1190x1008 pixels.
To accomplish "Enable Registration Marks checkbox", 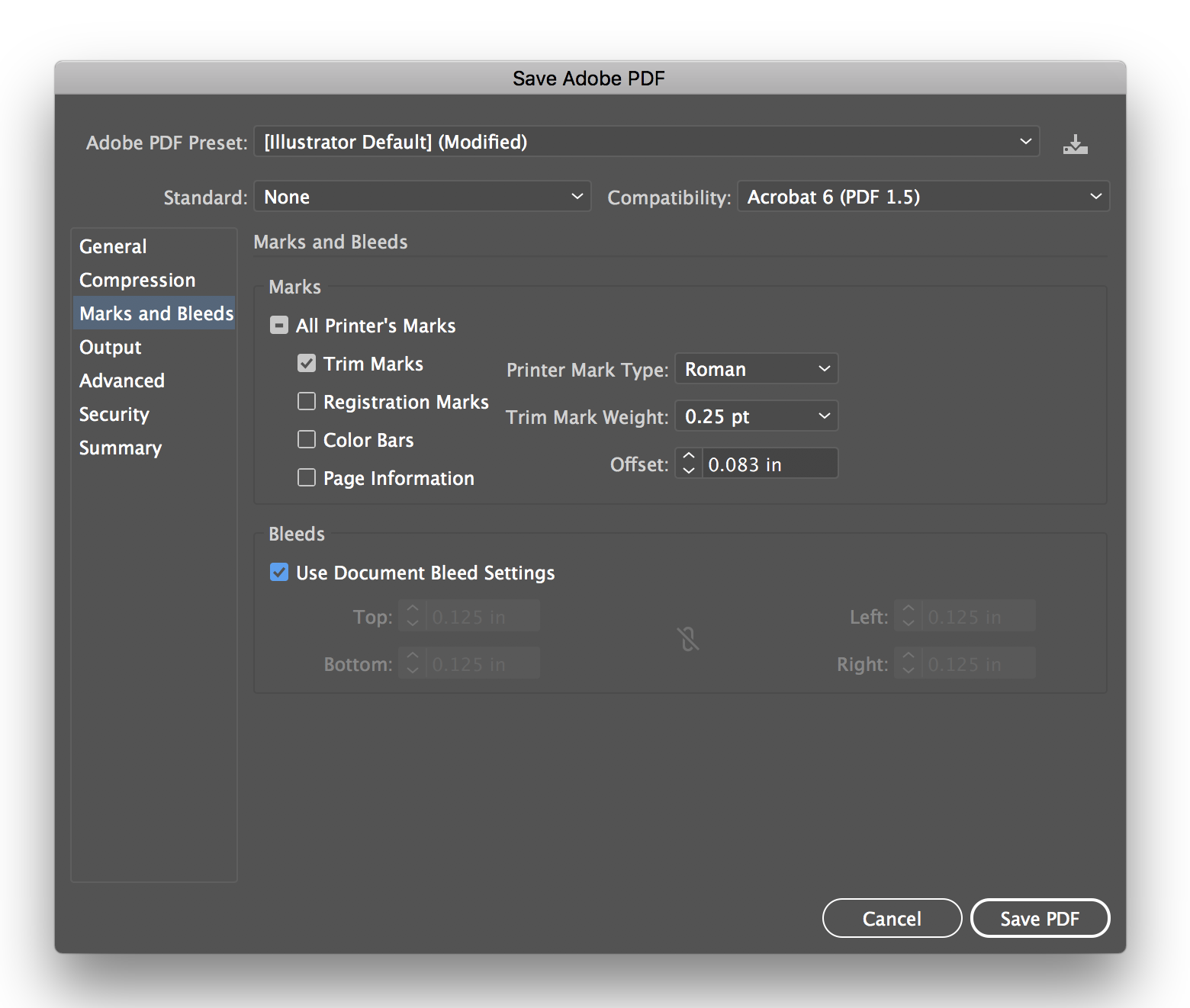I will pos(307,401).
